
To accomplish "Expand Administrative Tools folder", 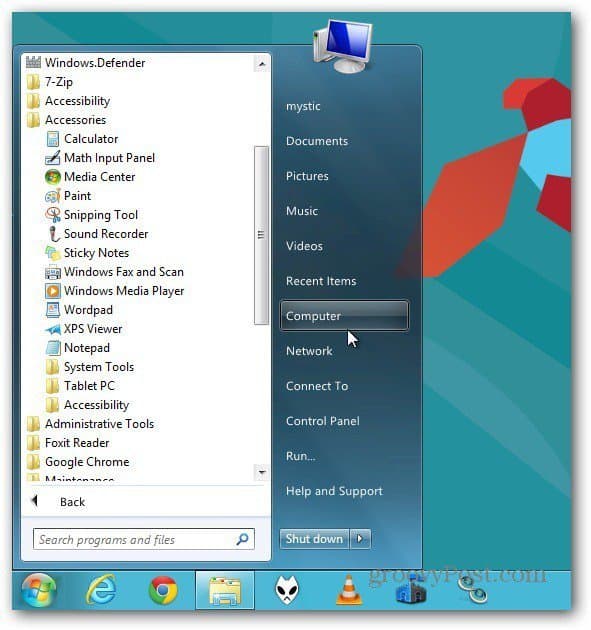I will point(90,424).
